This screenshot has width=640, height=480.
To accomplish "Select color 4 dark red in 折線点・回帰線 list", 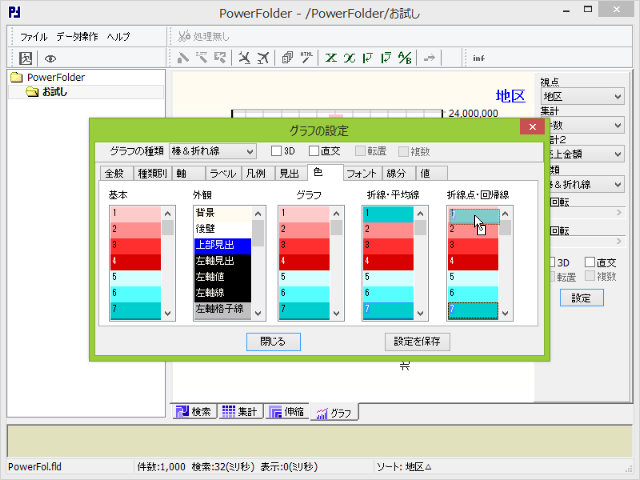I will pos(473,262).
